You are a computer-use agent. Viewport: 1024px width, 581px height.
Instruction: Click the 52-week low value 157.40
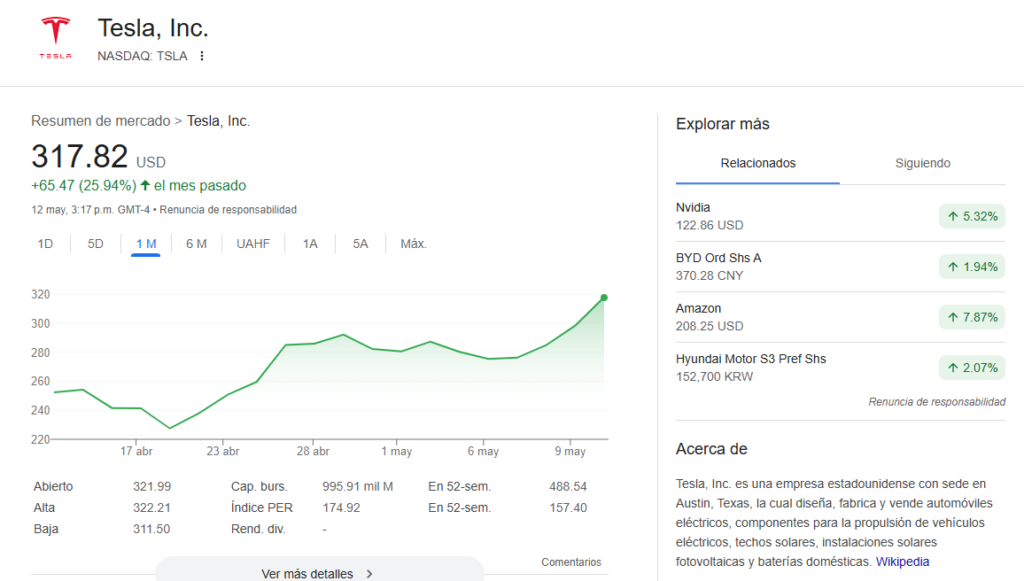[568, 508]
